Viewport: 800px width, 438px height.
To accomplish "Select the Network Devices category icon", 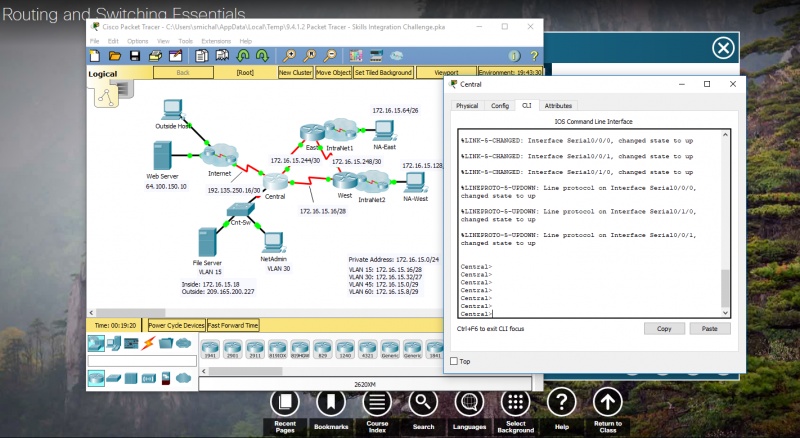I will [96, 344].
